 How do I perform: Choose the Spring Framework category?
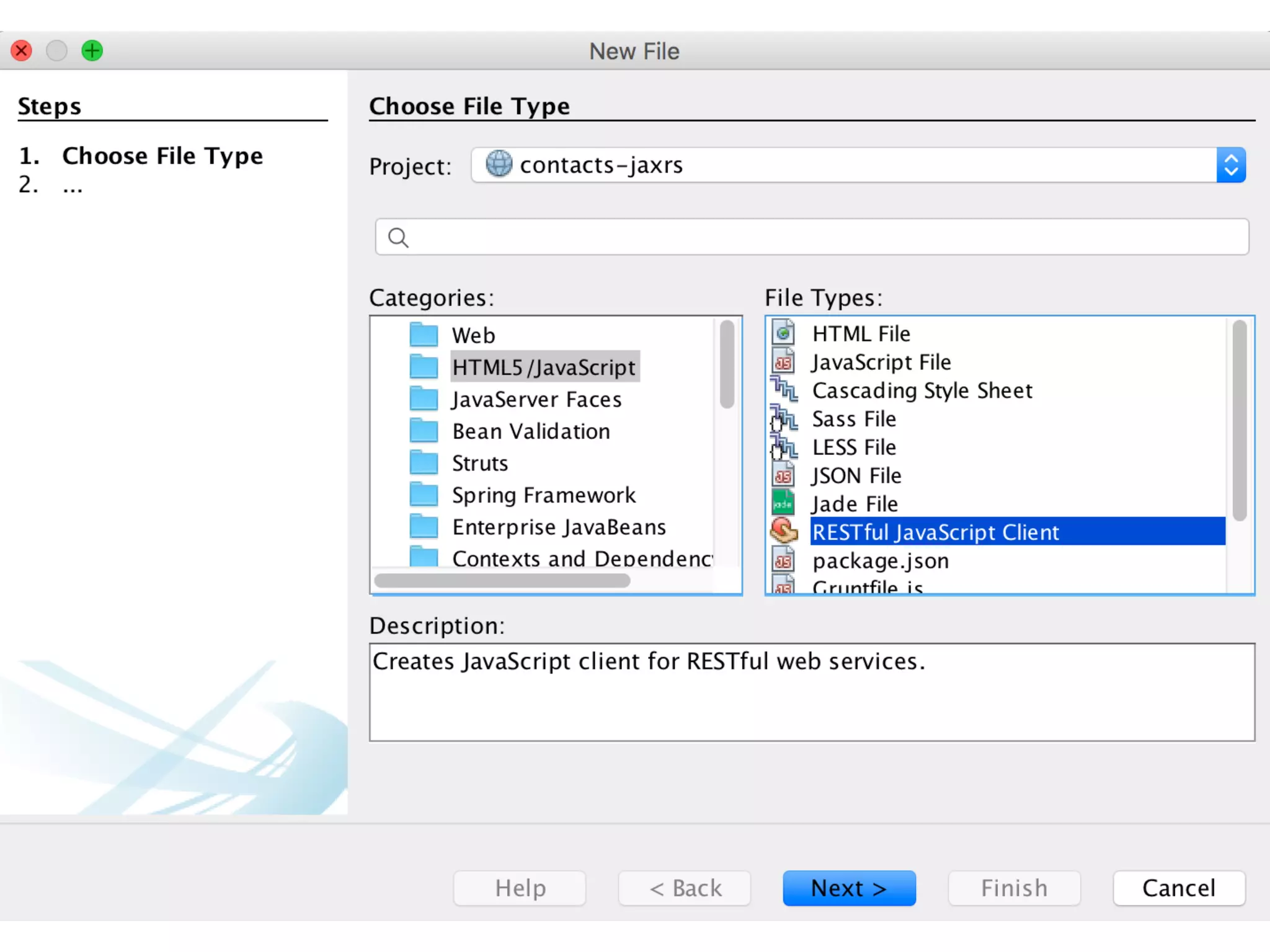tap(543, 495)
